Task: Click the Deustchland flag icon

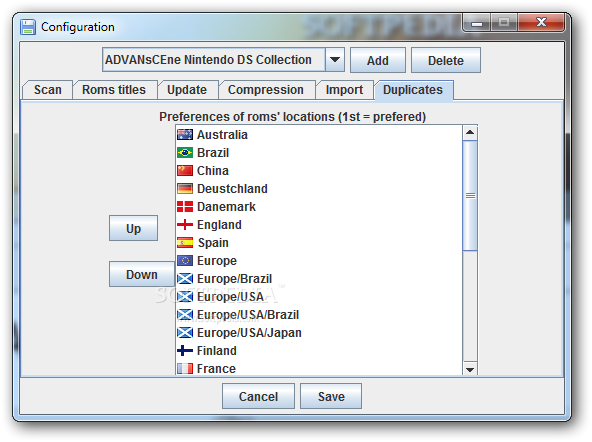Action: point(185,189)
